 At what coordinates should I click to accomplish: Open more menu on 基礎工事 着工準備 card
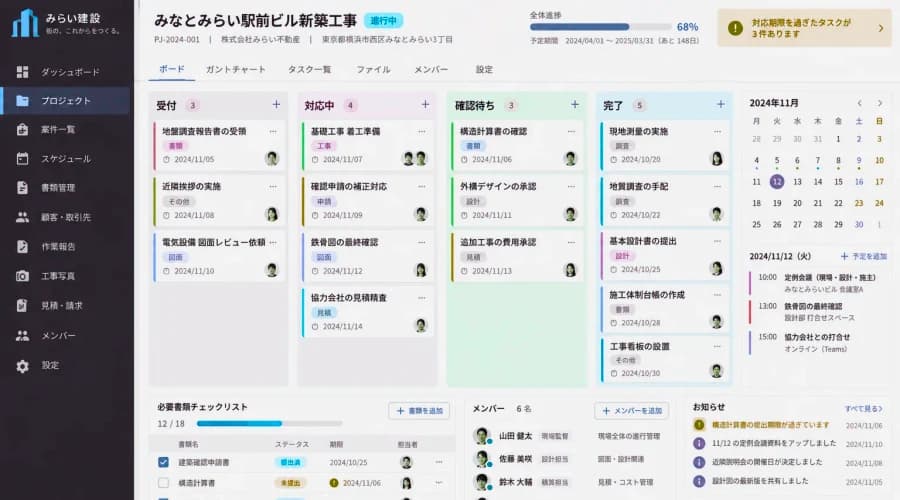[x=422, y=131]
